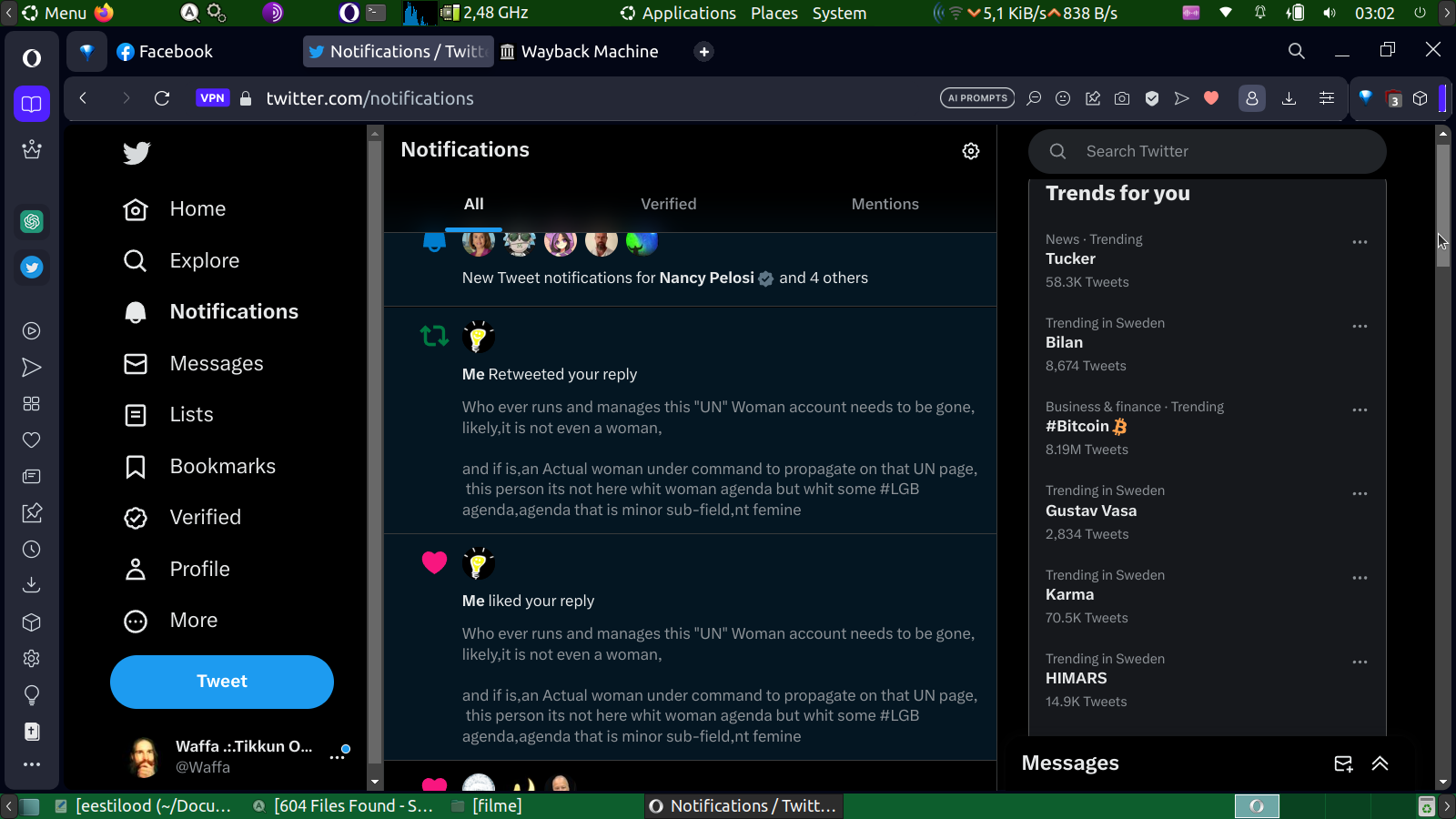Click the page vertical scrollbar thumb
This screenshot has width=1456, height=819.
1443,205
